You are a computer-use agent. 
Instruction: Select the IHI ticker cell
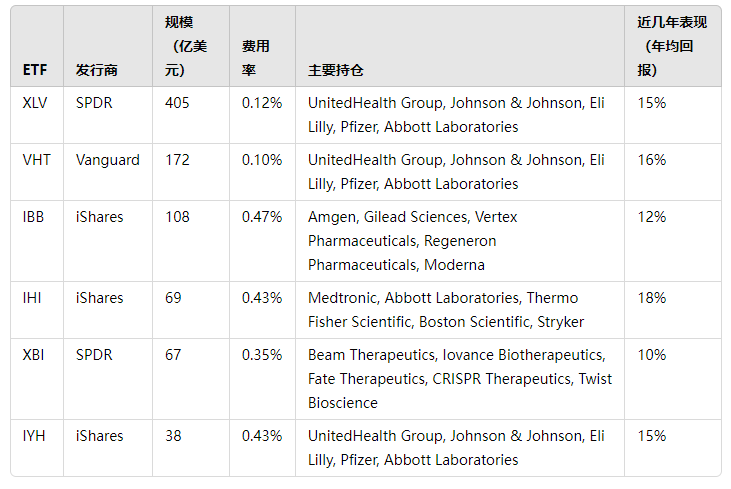pyautogui.click(x=32, y=298)
